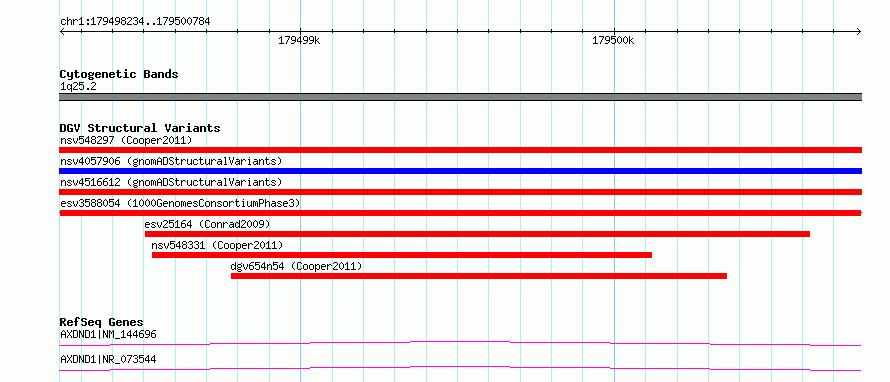Click the 1q25.2 band label
The image size is (890, 382).
(78, 87)
